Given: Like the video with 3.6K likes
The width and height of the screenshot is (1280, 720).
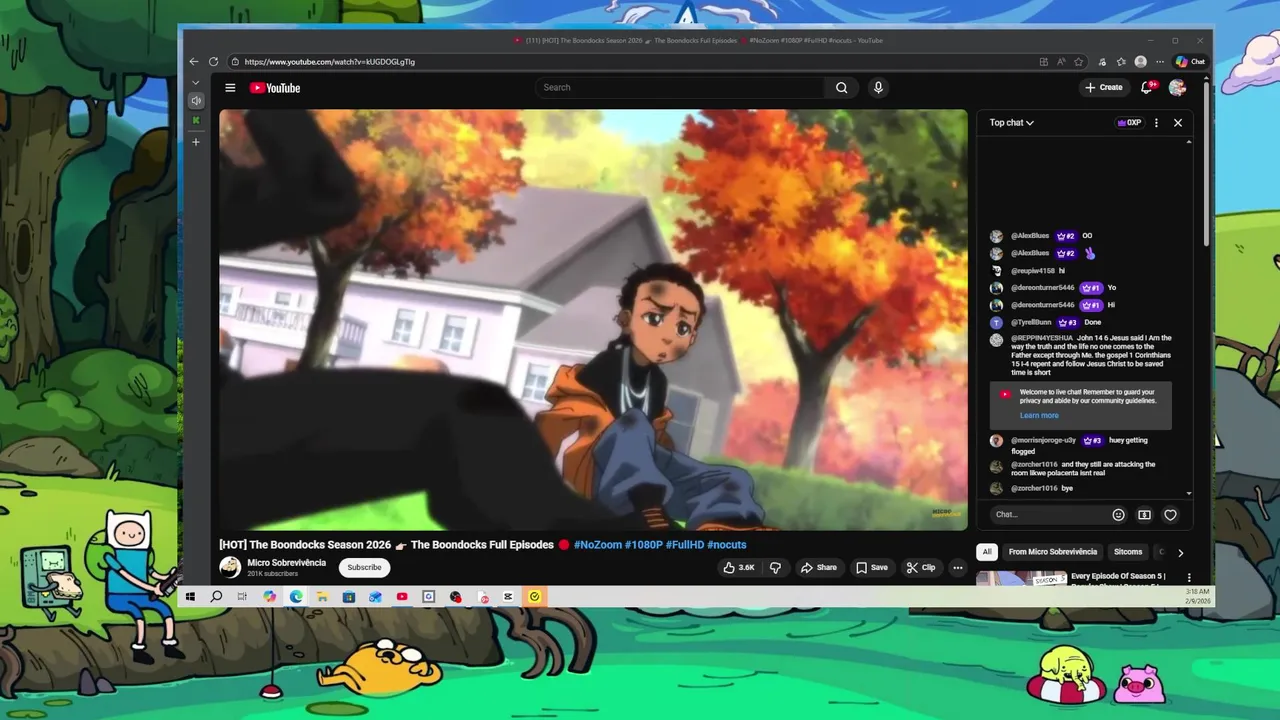Looking at the screenshot, I should (739, 567).
